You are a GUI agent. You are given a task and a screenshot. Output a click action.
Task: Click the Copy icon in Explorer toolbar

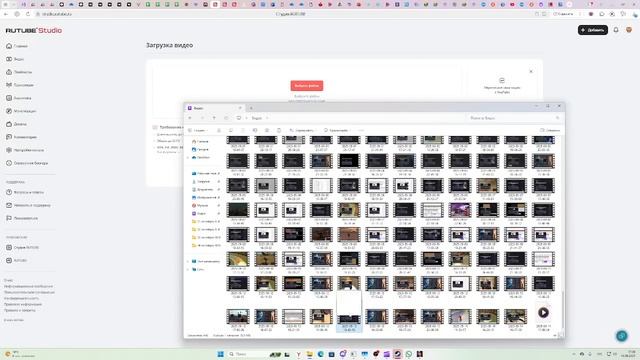pyautogui.click(x=231, y=130)
